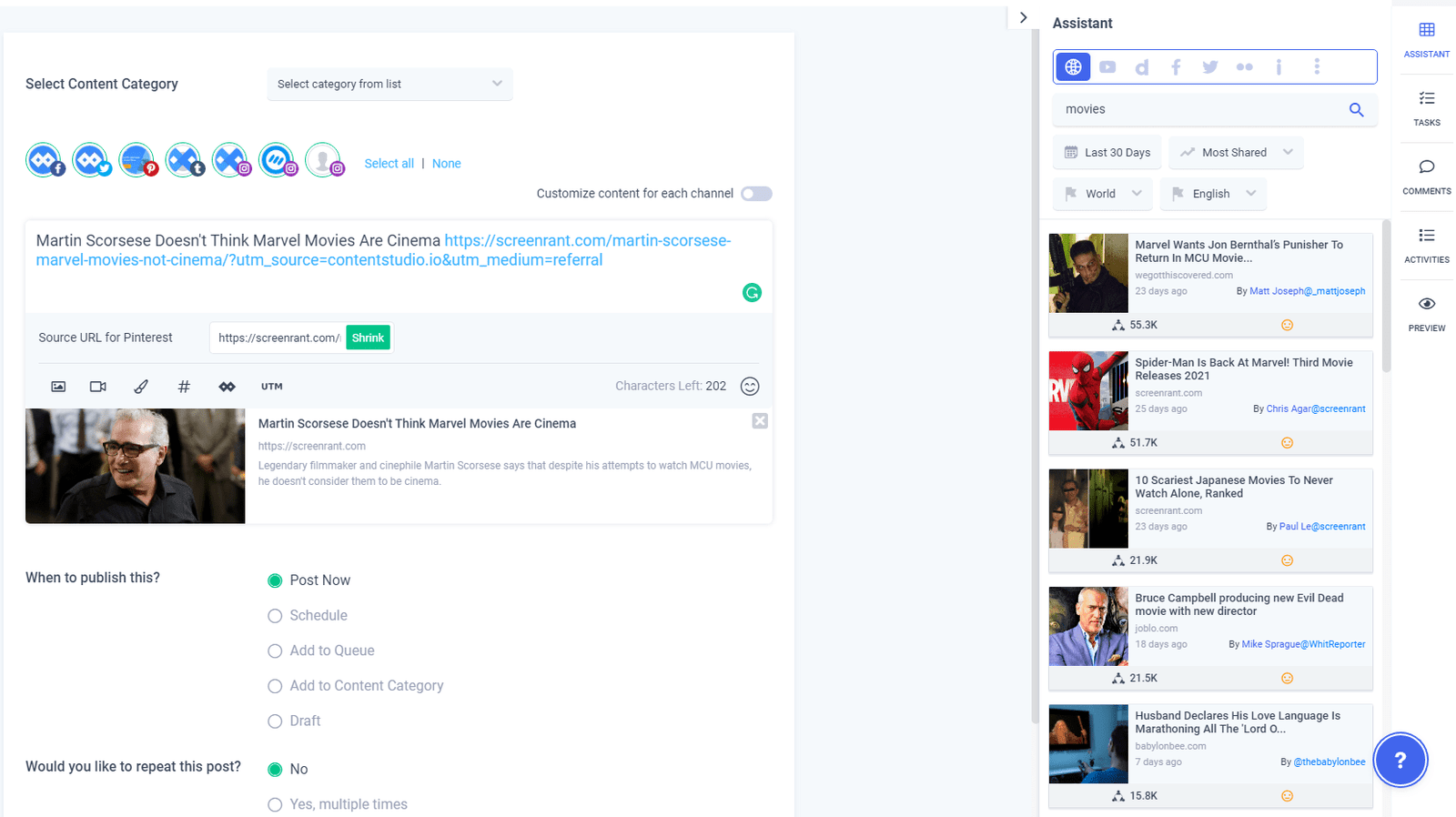Toggle customize content for each channel

[x=756, y=194]
